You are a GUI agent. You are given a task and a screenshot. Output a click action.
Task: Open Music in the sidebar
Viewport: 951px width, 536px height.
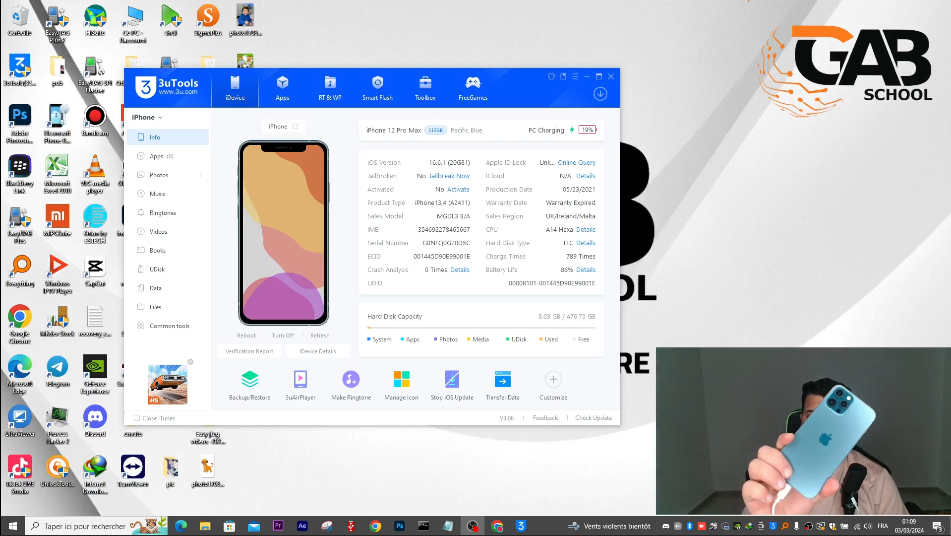click(168, 193)
